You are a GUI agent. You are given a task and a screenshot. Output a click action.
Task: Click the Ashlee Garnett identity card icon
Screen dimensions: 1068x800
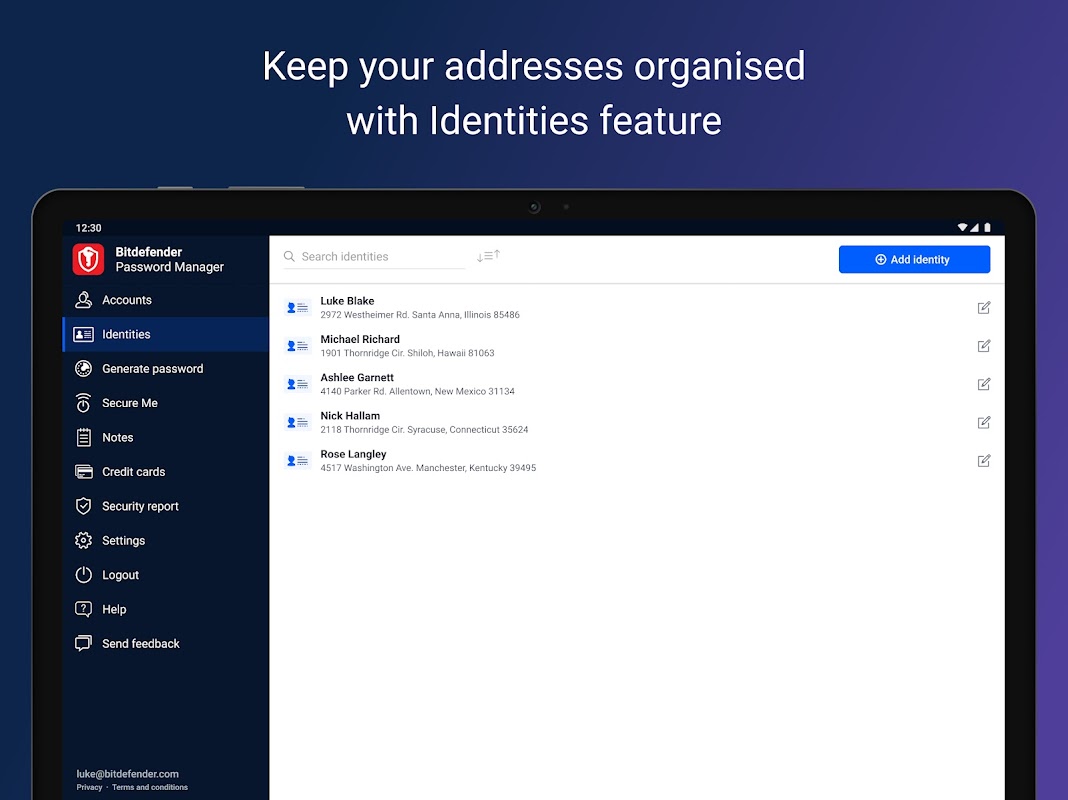pyautogui.click(x=298, y=384)
